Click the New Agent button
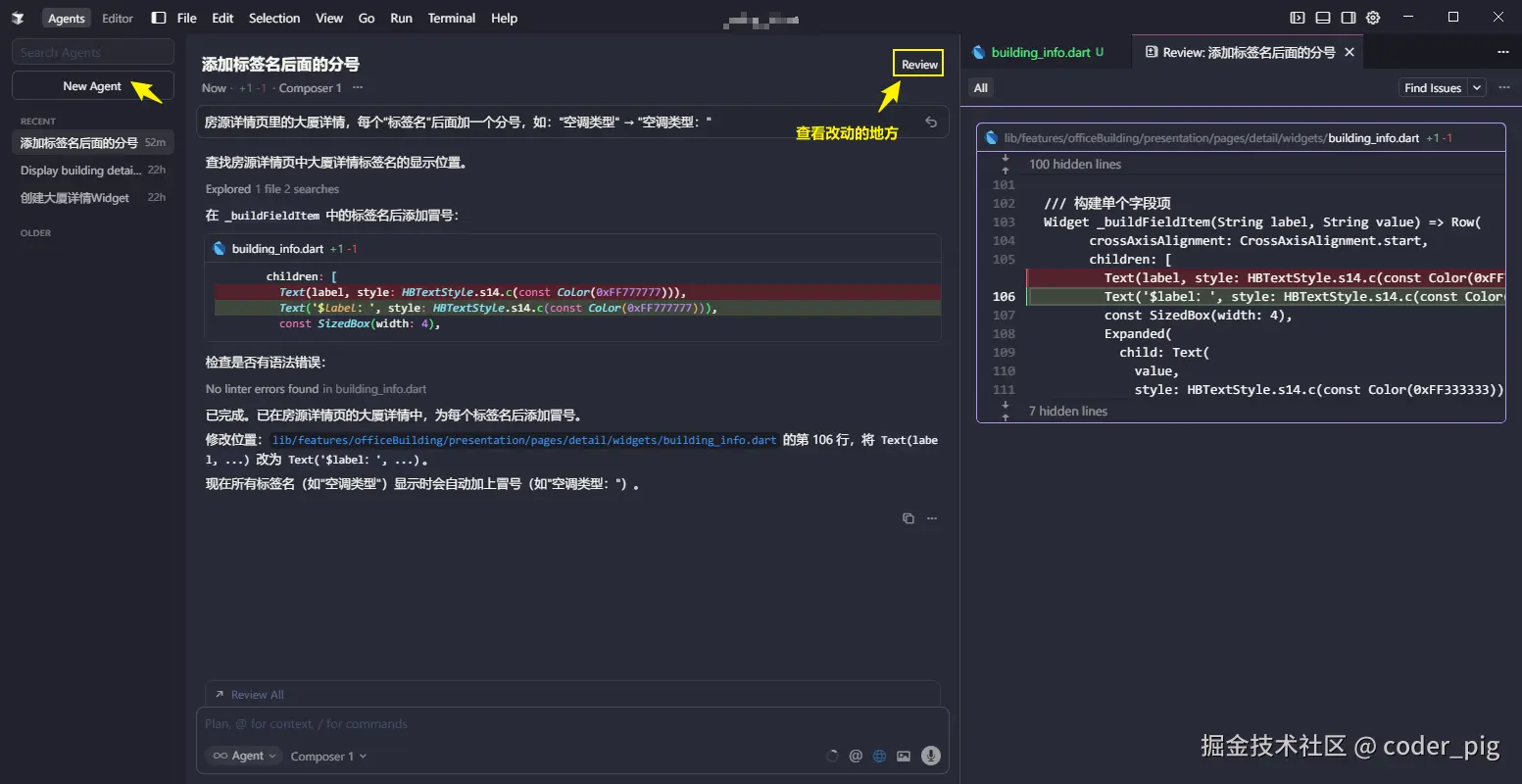The image size is (1522, 784). tap(92, 86)
